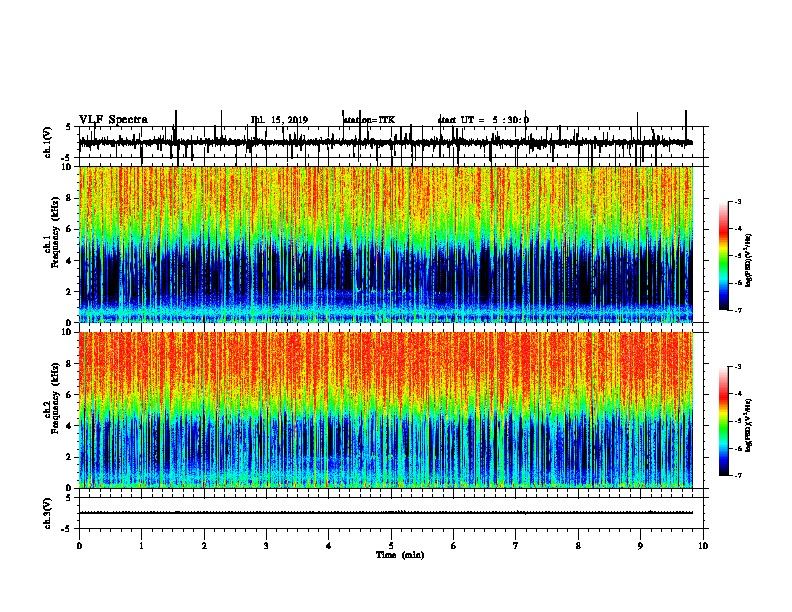Viewport: 792px width, 612px height.
Task: Click the 0 minute tick label on time axis
Action: coord(79,546)
